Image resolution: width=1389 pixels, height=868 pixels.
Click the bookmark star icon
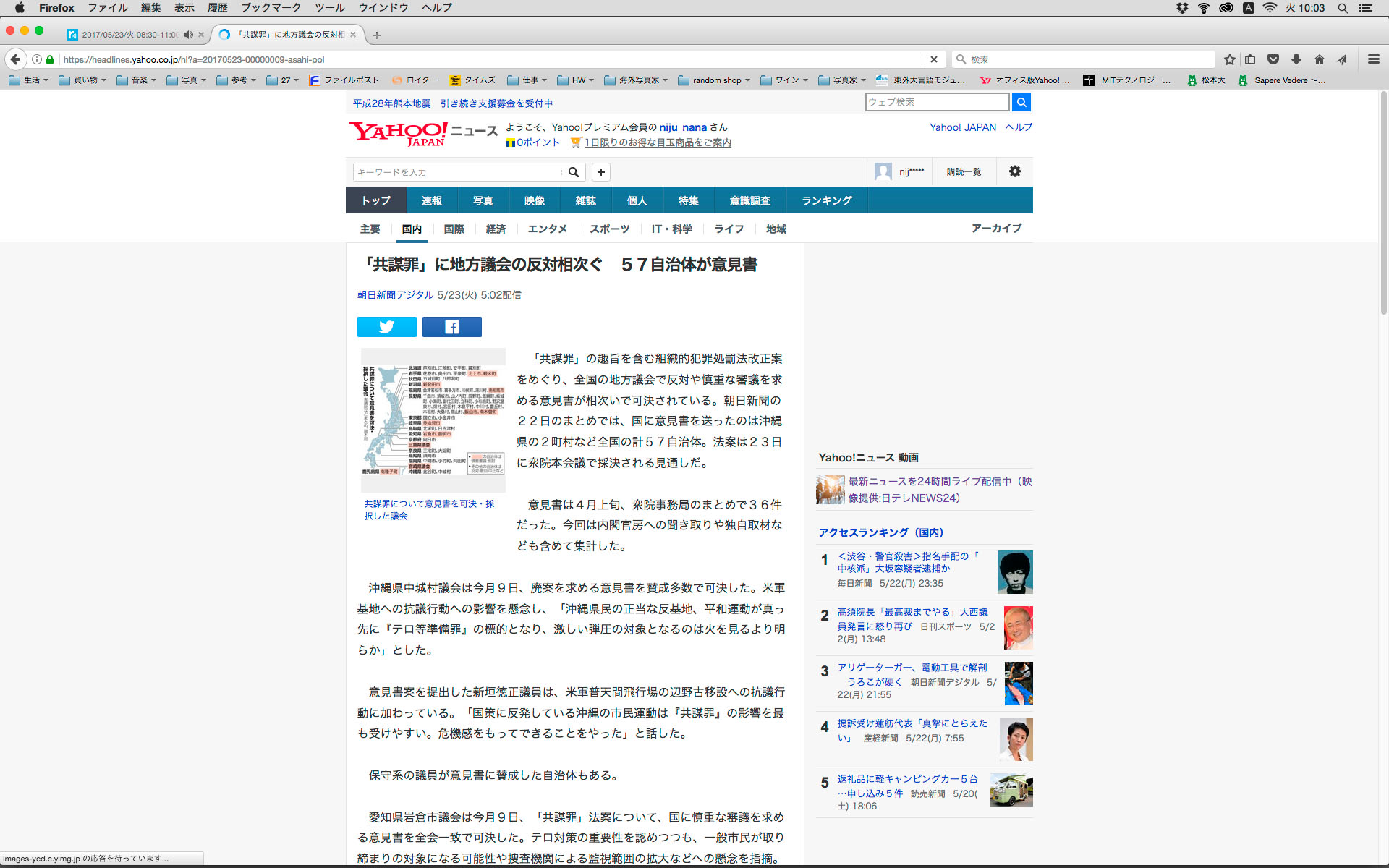1229,59
